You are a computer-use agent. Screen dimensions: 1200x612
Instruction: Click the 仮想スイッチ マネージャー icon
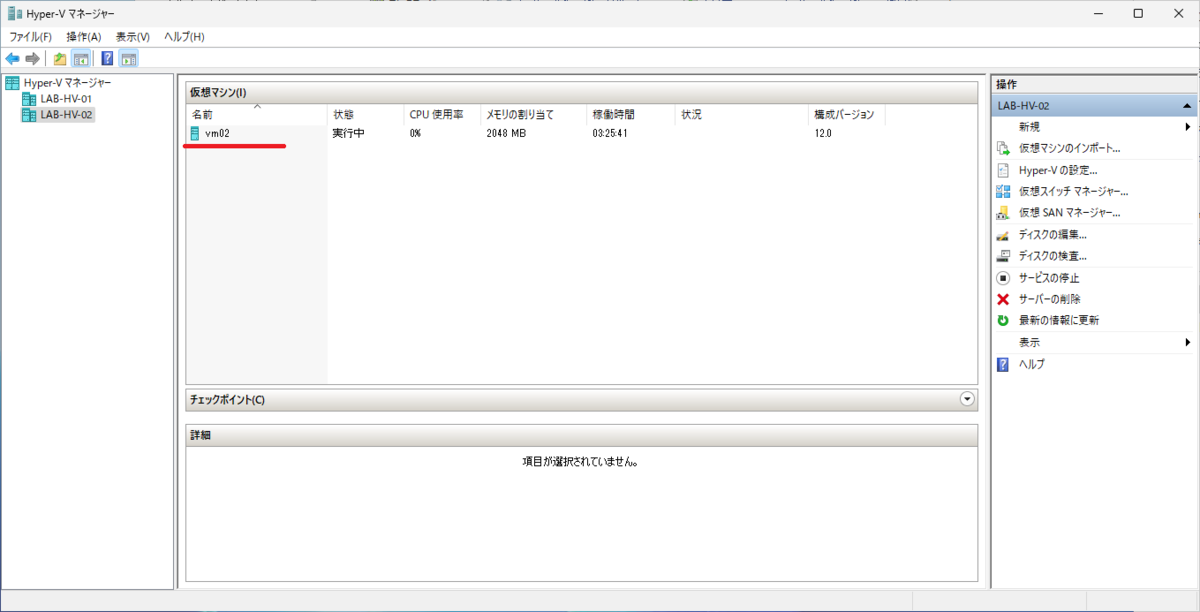tap(1003, 191)
